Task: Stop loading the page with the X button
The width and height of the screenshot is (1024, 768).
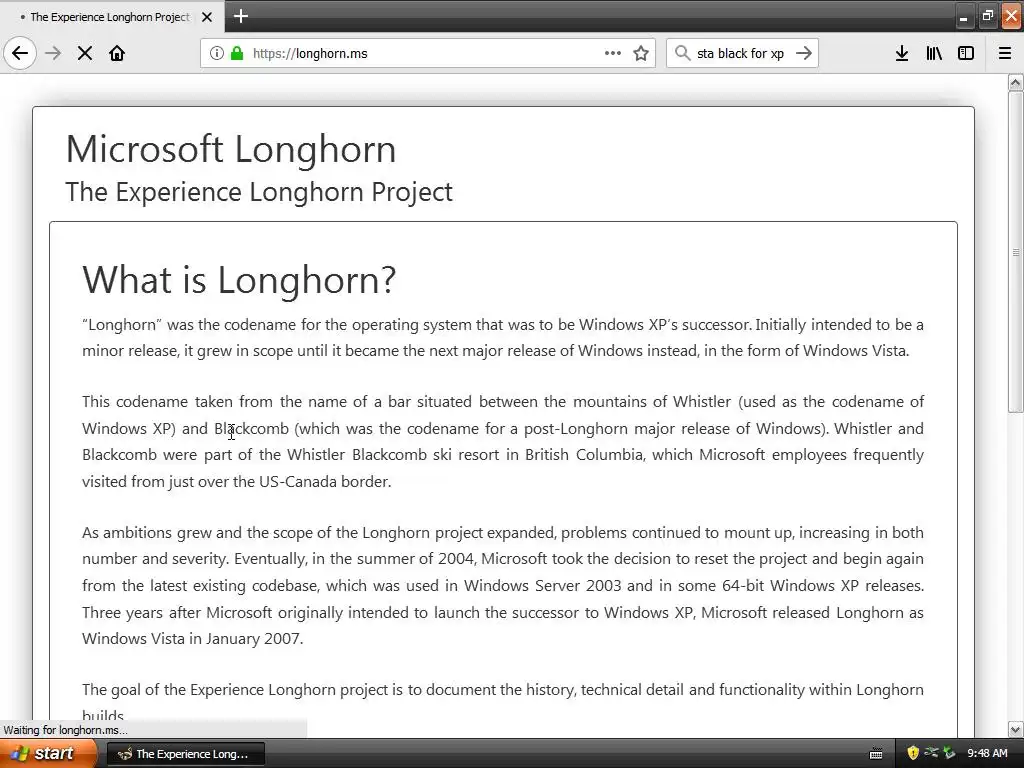Action: point(85,53)
